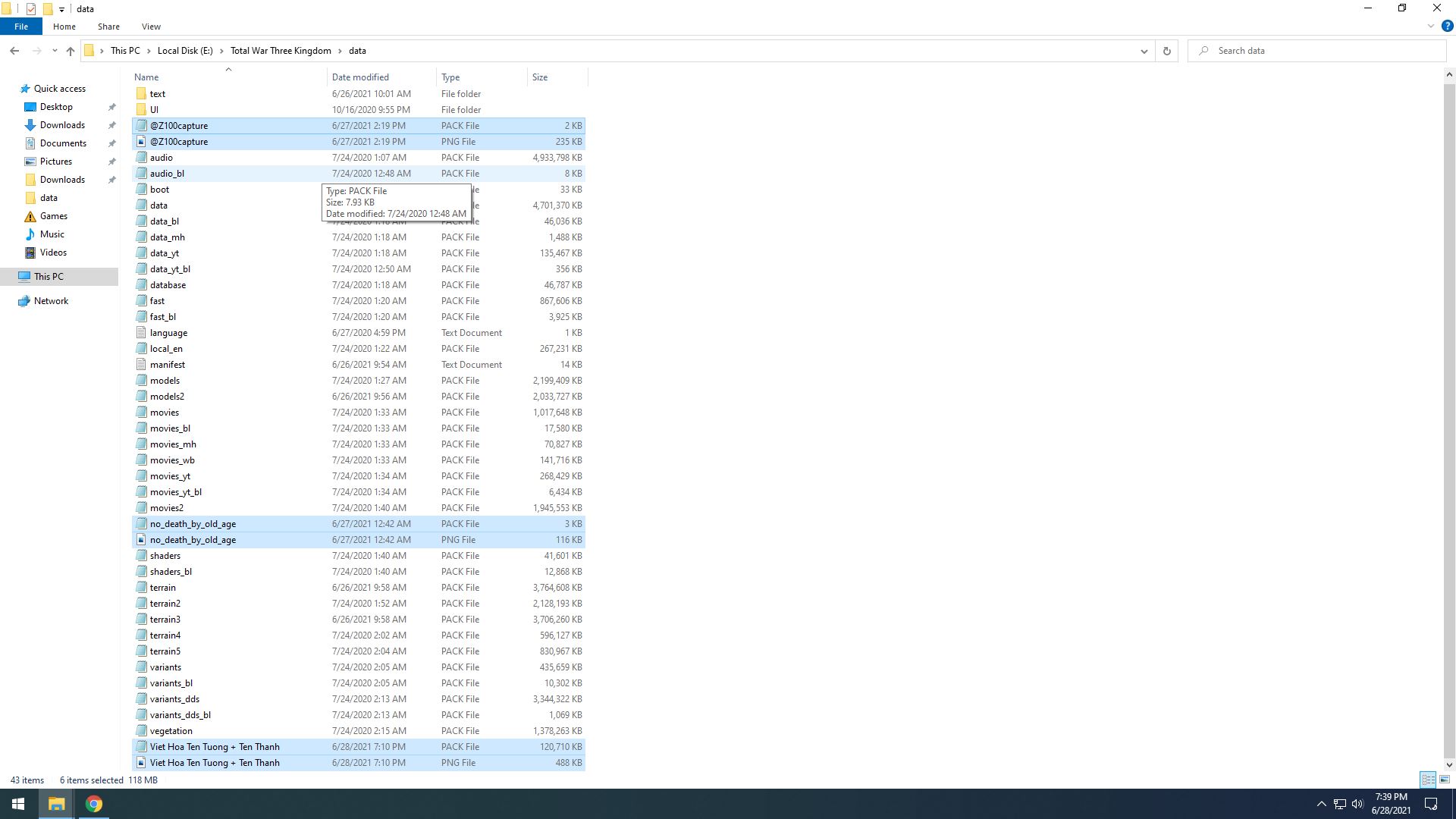Open the address bar history dropdown
Viewport: 1456px width, 819px height.
pyautogui.click(x=1144, y=51)
